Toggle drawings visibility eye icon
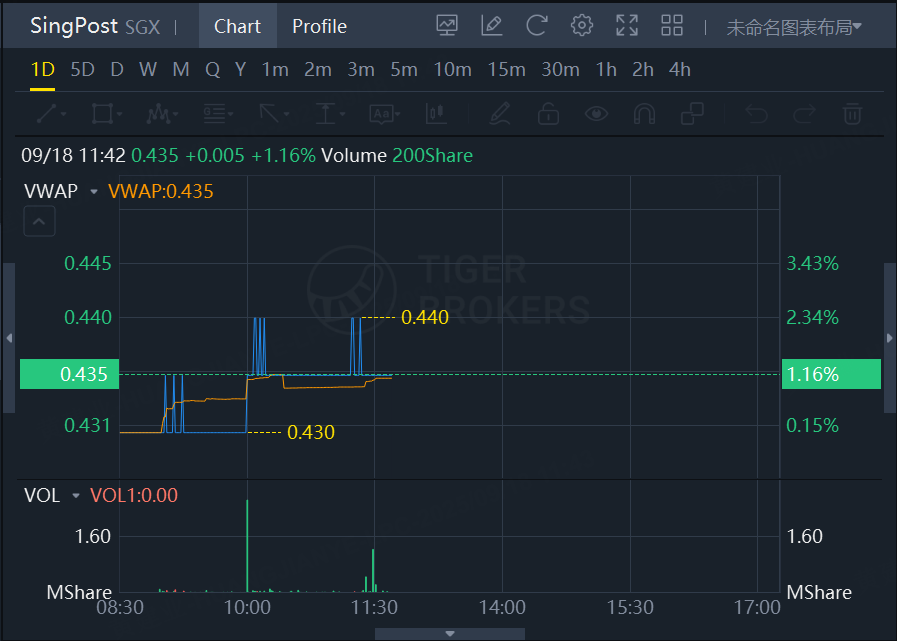This screenshot has height=641, width=897. point(596,113)
